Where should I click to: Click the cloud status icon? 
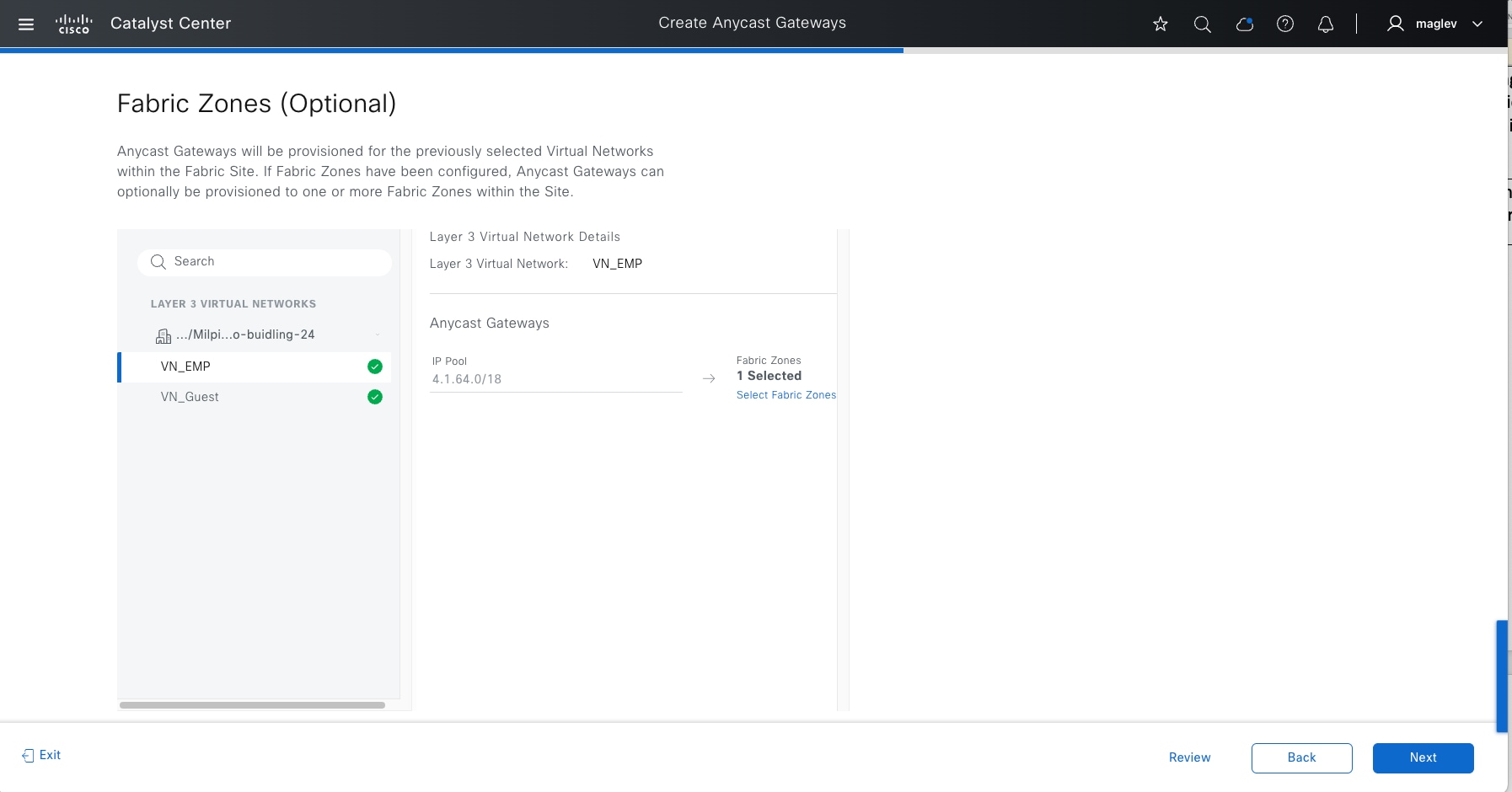click(x=1244, y=24)
